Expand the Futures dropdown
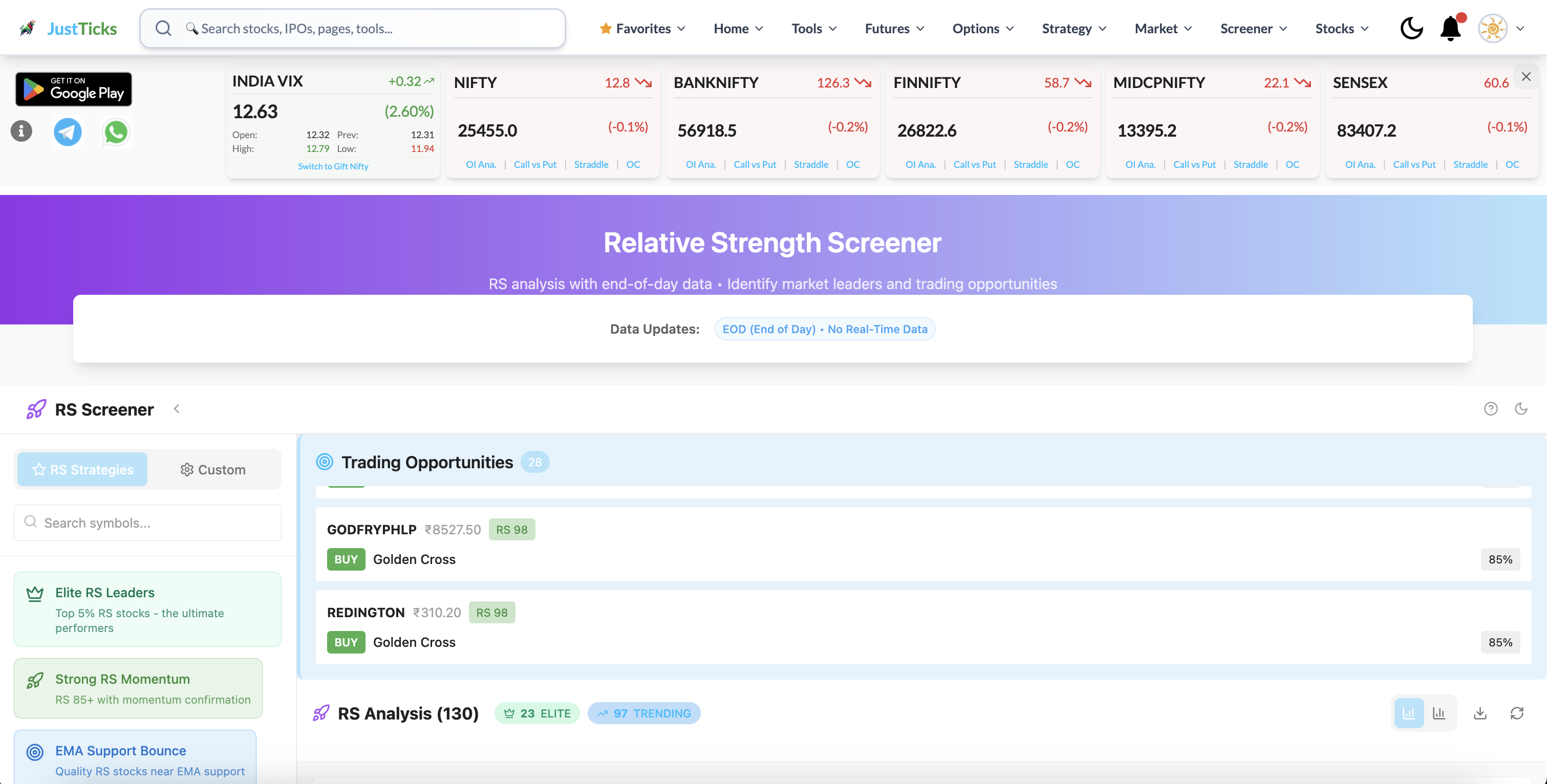This screenshot has height=784, width=1547. pos(894,28)
